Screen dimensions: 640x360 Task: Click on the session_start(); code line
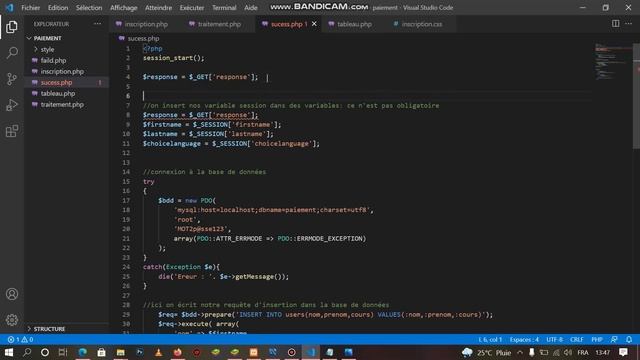click(173, 58)
